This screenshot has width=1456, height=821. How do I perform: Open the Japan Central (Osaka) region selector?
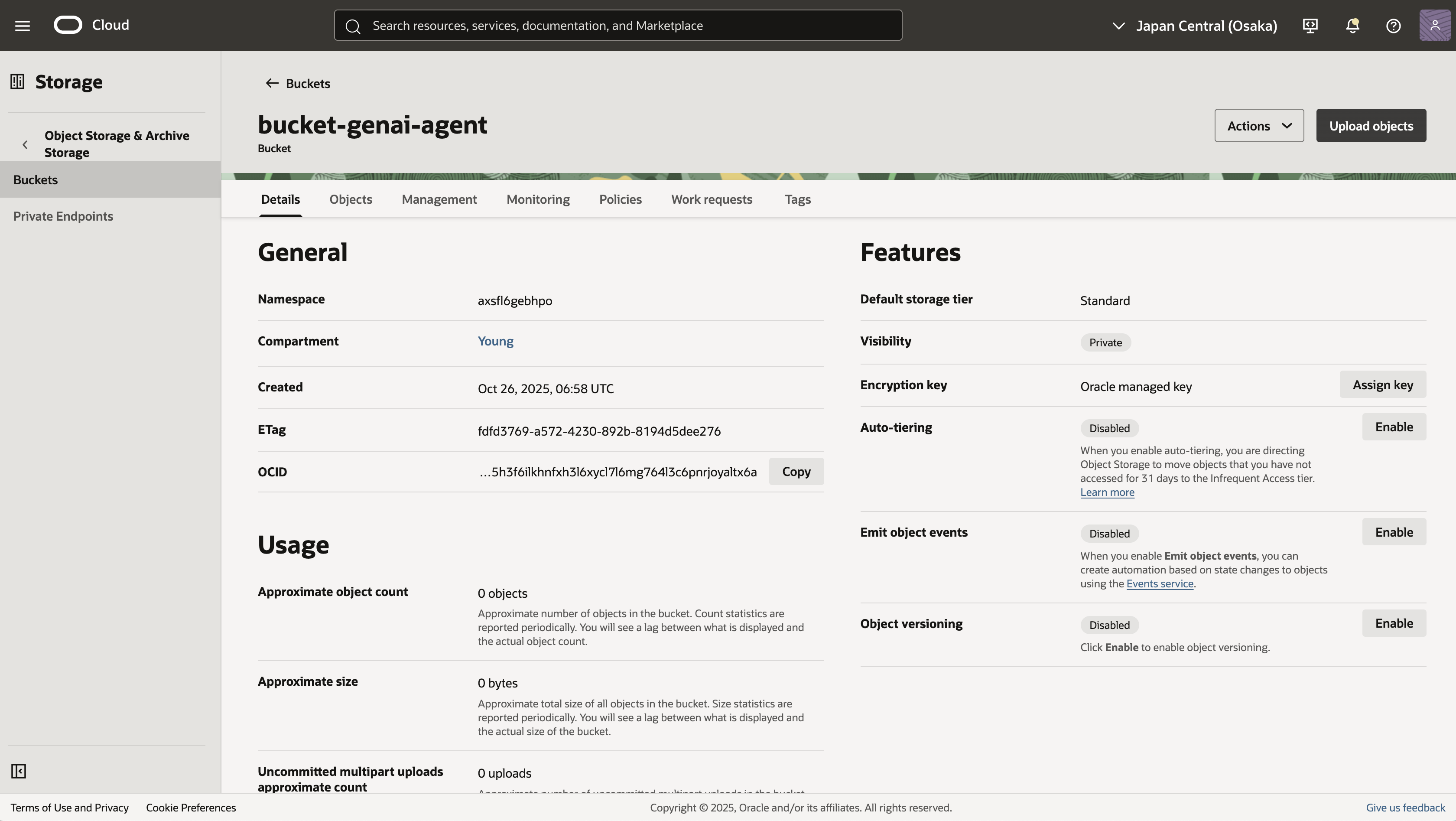tap(1195, 26)
